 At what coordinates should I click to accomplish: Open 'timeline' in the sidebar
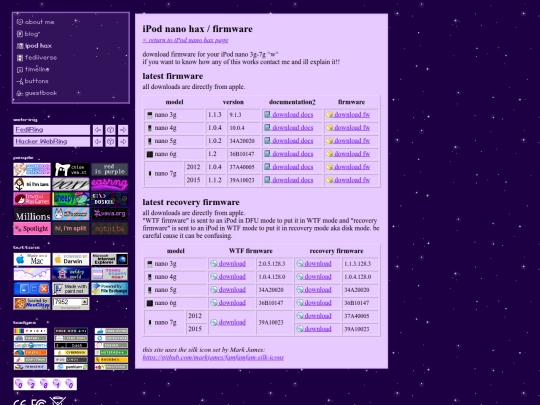pyautogui.click(x=33, y=69)
